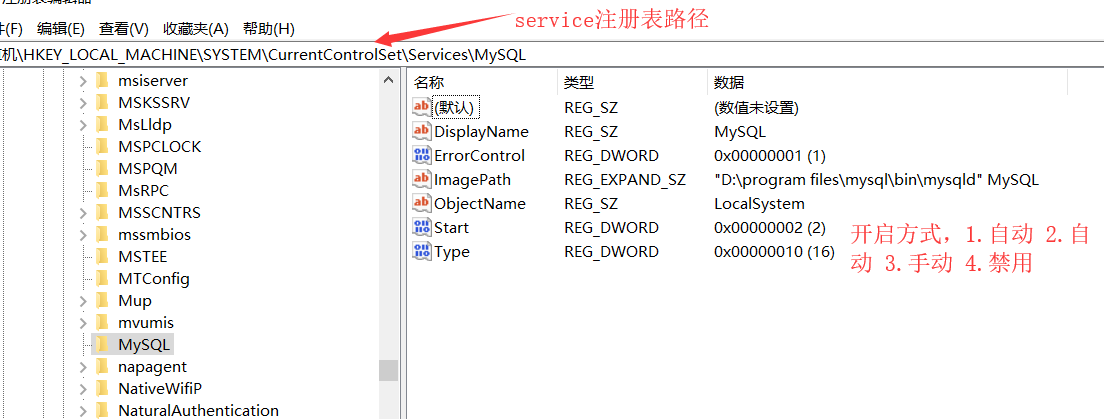Click the MTConfig folder icon

click(101, 279)
